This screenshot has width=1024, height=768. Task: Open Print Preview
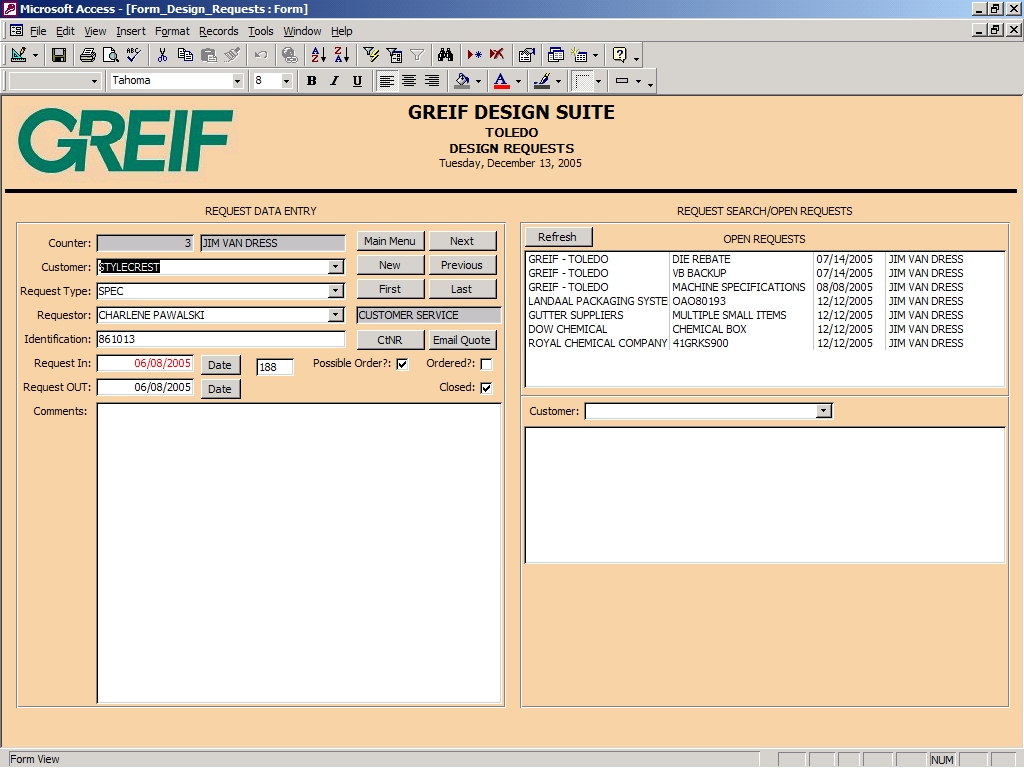pyautogui.click(x=111, y=55)
